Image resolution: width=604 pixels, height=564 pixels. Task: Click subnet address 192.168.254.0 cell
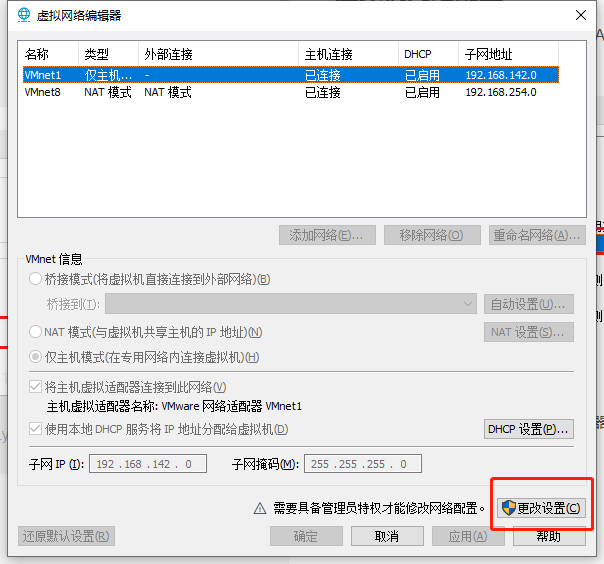click(x=501, y=92)
